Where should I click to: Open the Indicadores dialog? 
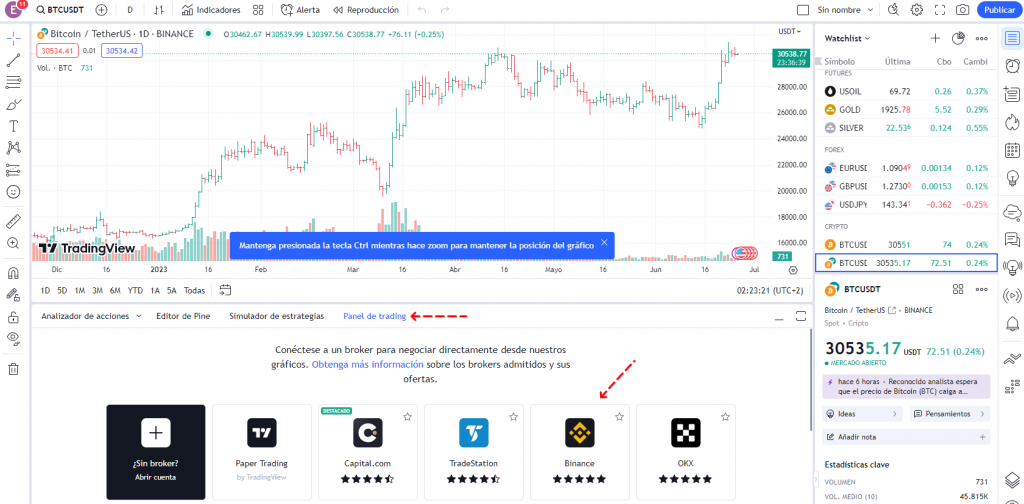coord(211,10)
